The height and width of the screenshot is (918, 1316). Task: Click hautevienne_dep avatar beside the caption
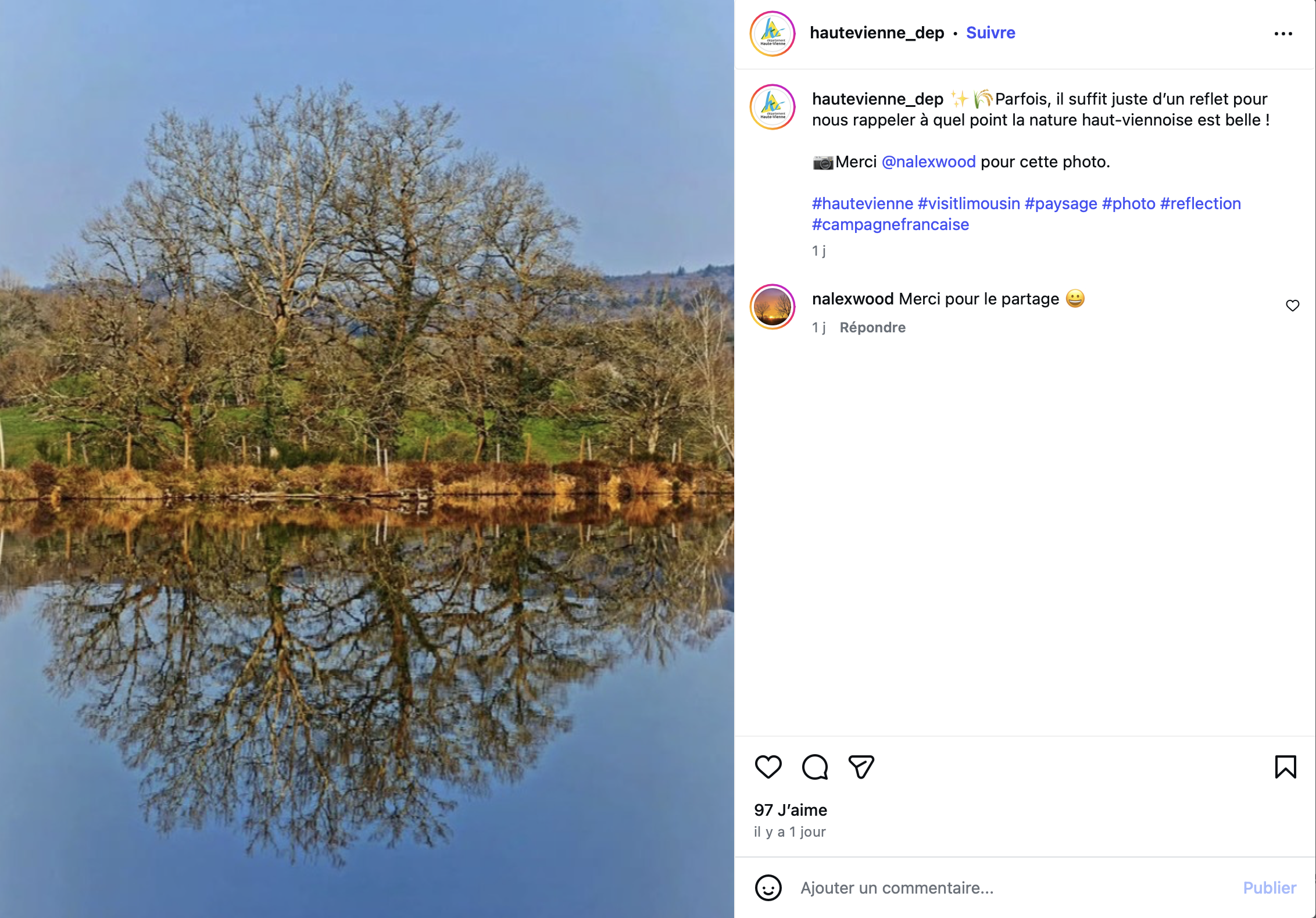coord(773,107)
